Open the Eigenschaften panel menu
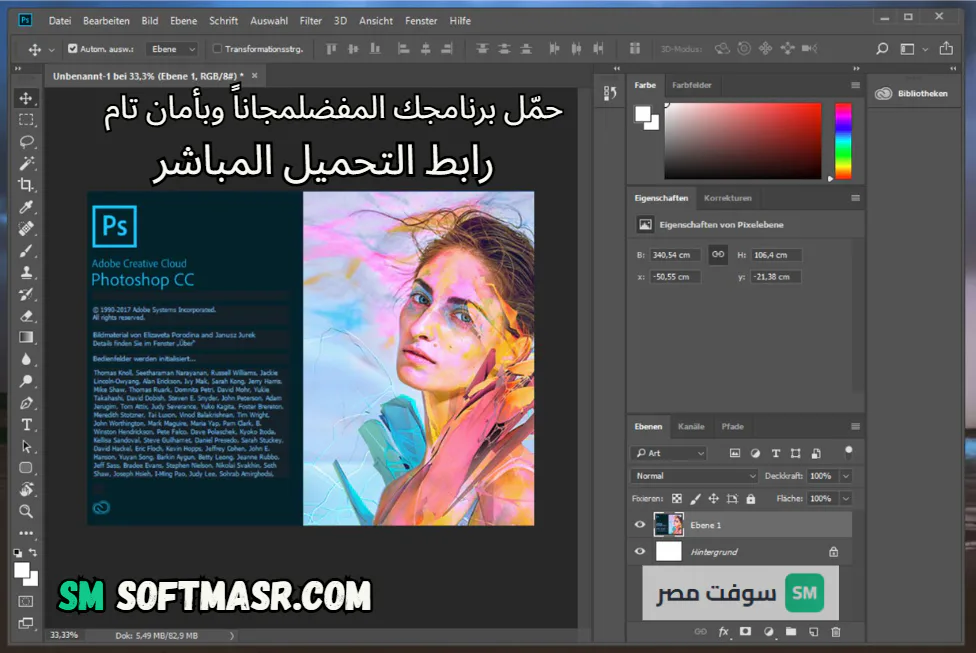 point(855,198)
